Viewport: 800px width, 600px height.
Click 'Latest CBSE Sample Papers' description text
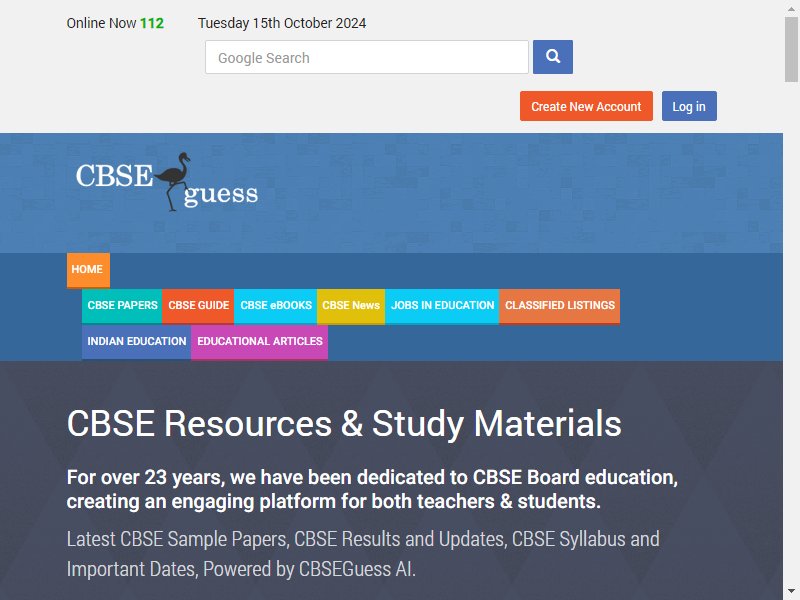363,554
